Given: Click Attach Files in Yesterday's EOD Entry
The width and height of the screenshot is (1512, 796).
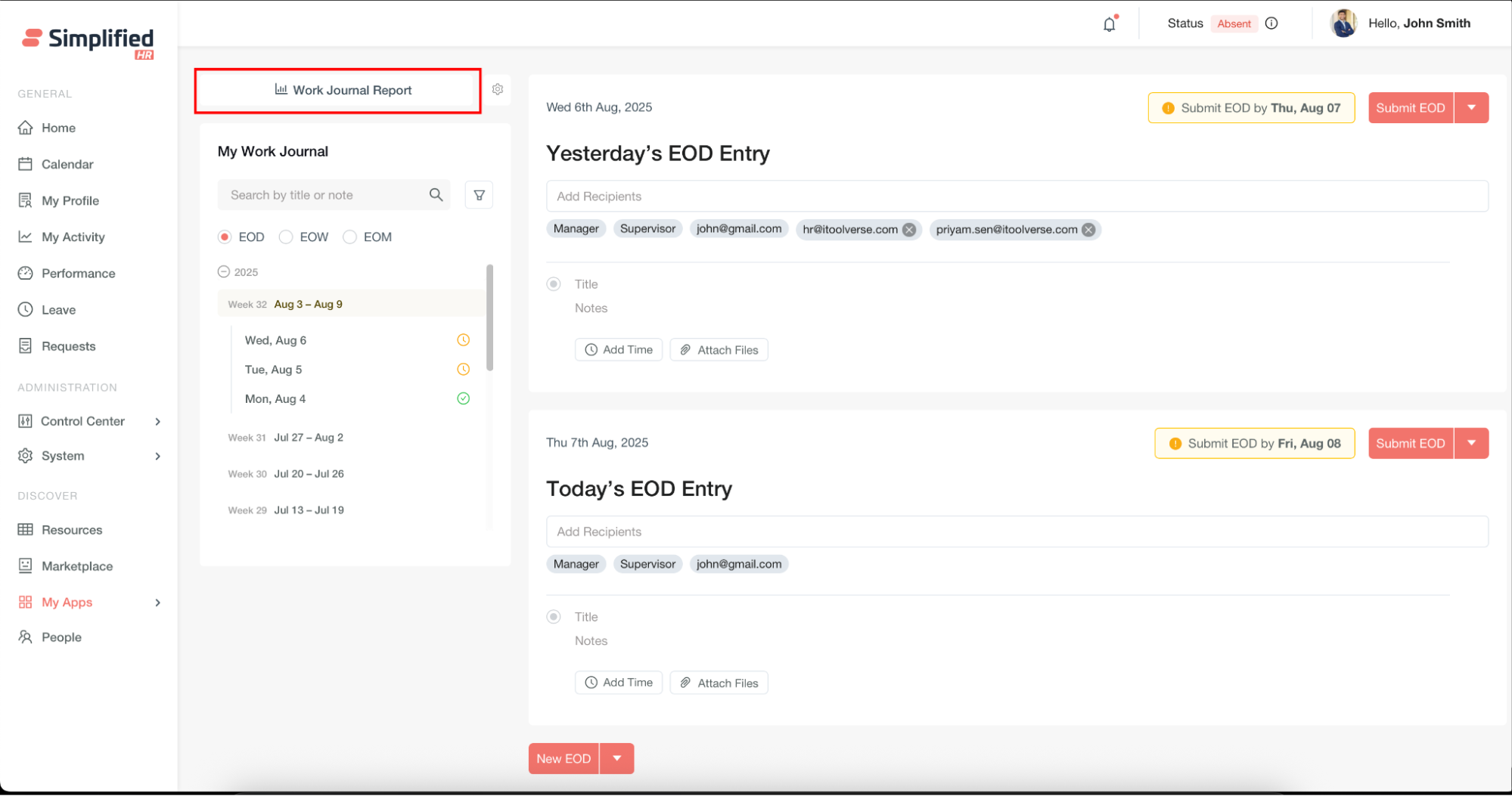Looking at the screenshot, I should pyautogui.click(x=719, y=350).
